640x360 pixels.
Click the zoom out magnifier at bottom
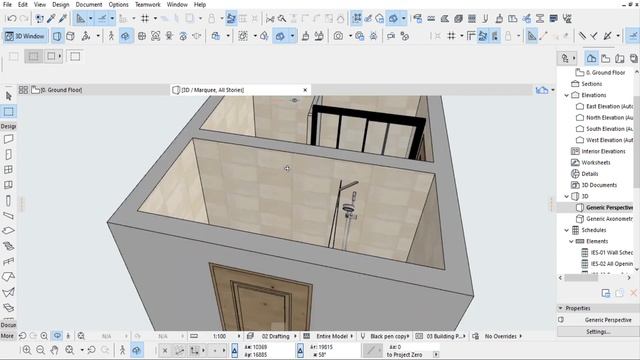tap(40, 350)
